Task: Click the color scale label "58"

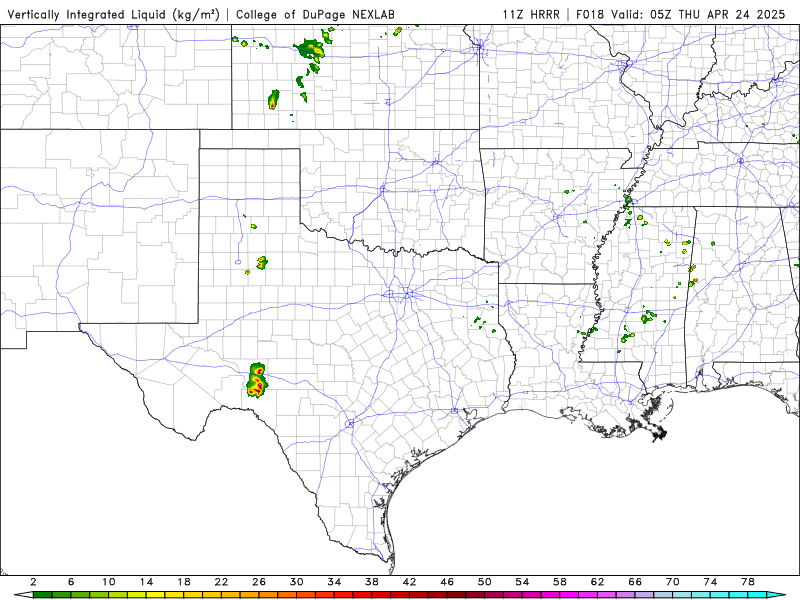Action: [x=560, y=582]
